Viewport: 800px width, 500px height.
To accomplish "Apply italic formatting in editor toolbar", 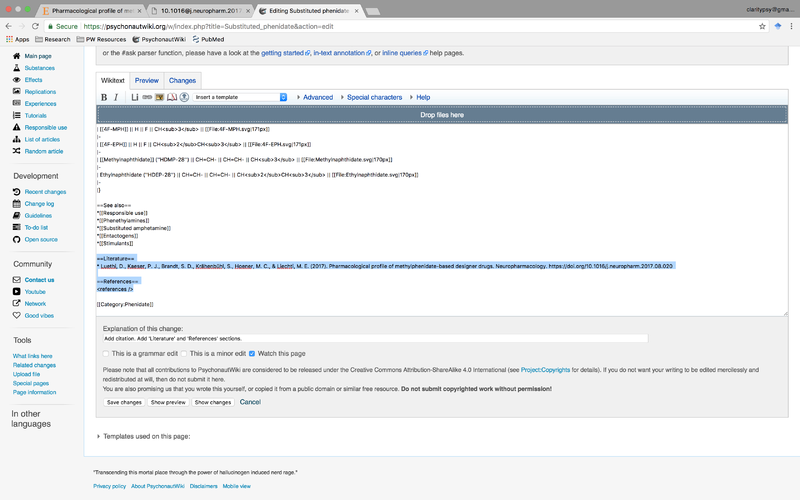I will 116,97.
